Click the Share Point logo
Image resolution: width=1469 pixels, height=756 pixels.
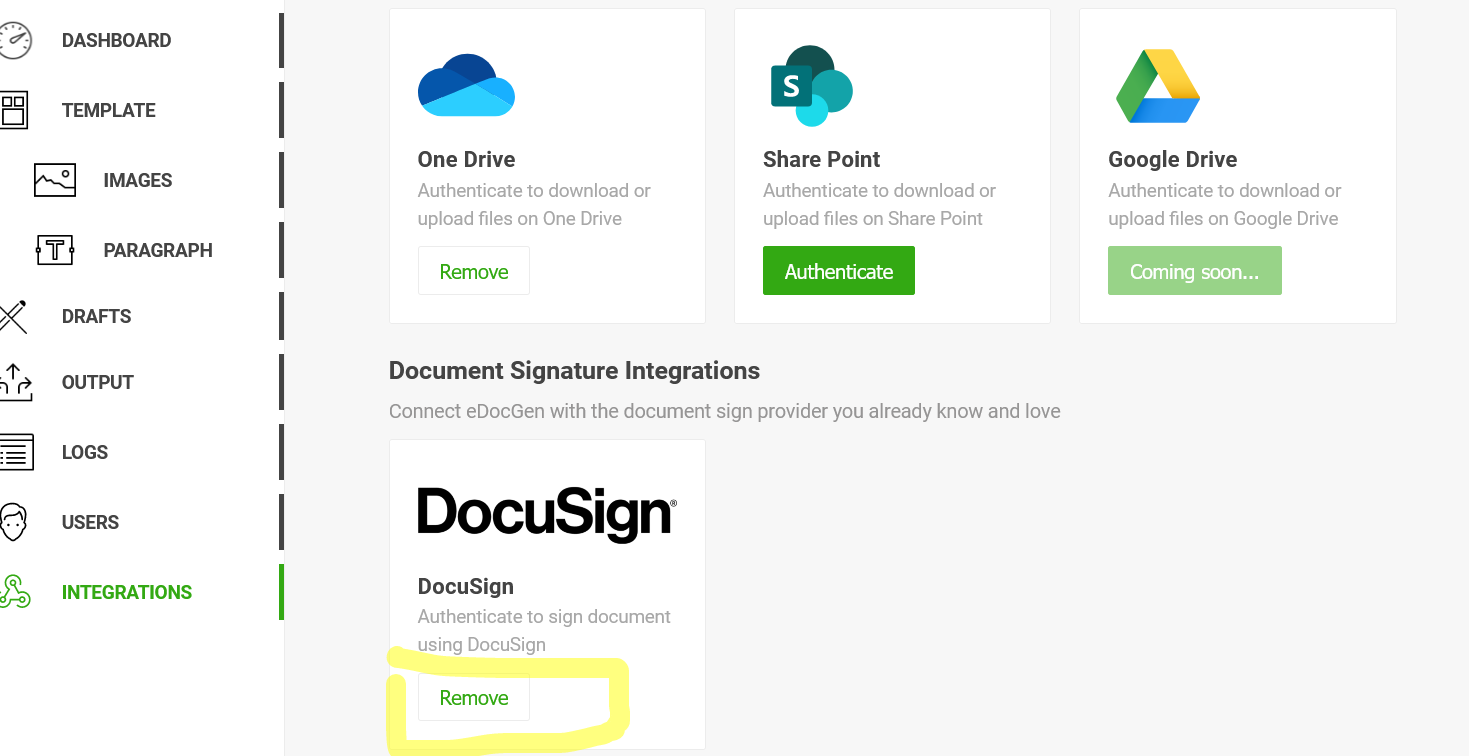pos(811,86)
